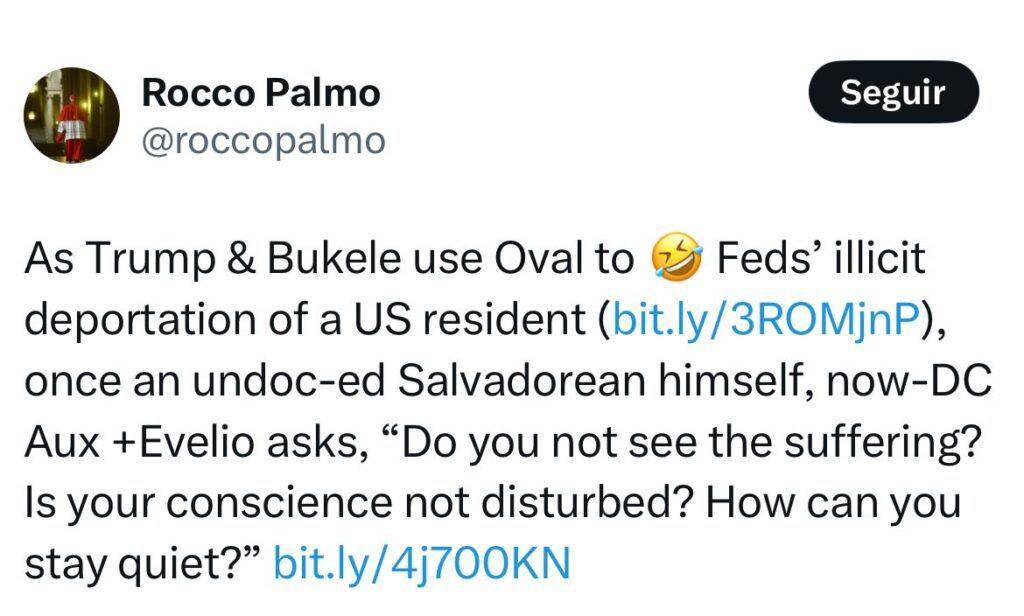Screen dimensions: 1024x616
Task: Click the words "How can you"
Action: [x=833, y=503]
